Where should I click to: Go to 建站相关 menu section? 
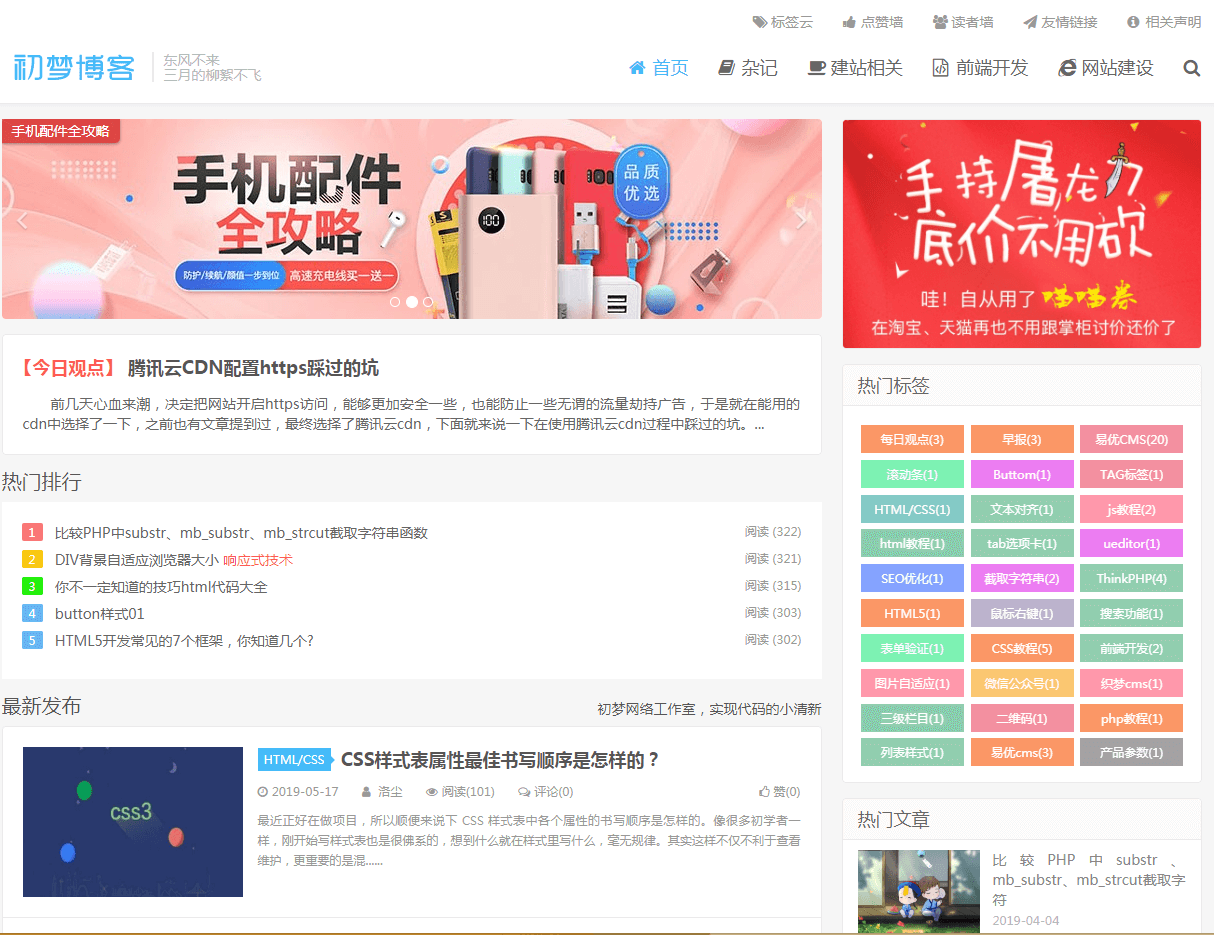855,68
